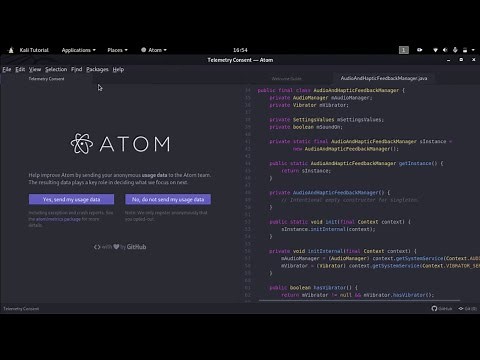Click the 16:54 clock in top bar

tap(240, 50)
